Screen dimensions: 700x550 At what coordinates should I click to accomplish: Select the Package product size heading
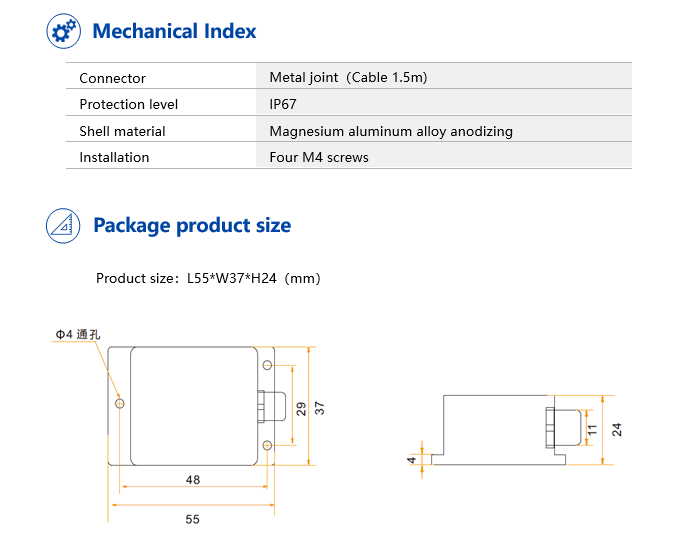pos(192,225)
